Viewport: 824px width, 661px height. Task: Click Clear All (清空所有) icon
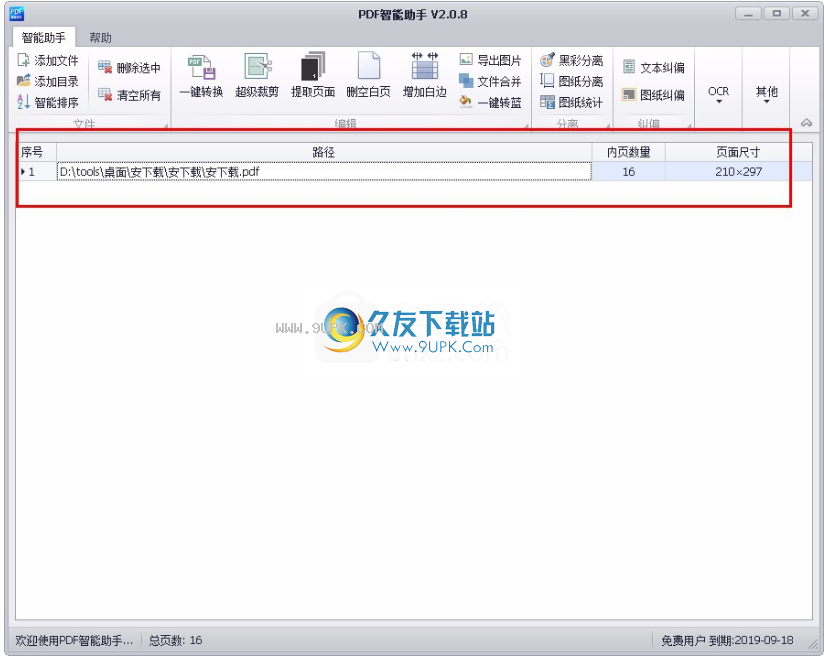105,95
